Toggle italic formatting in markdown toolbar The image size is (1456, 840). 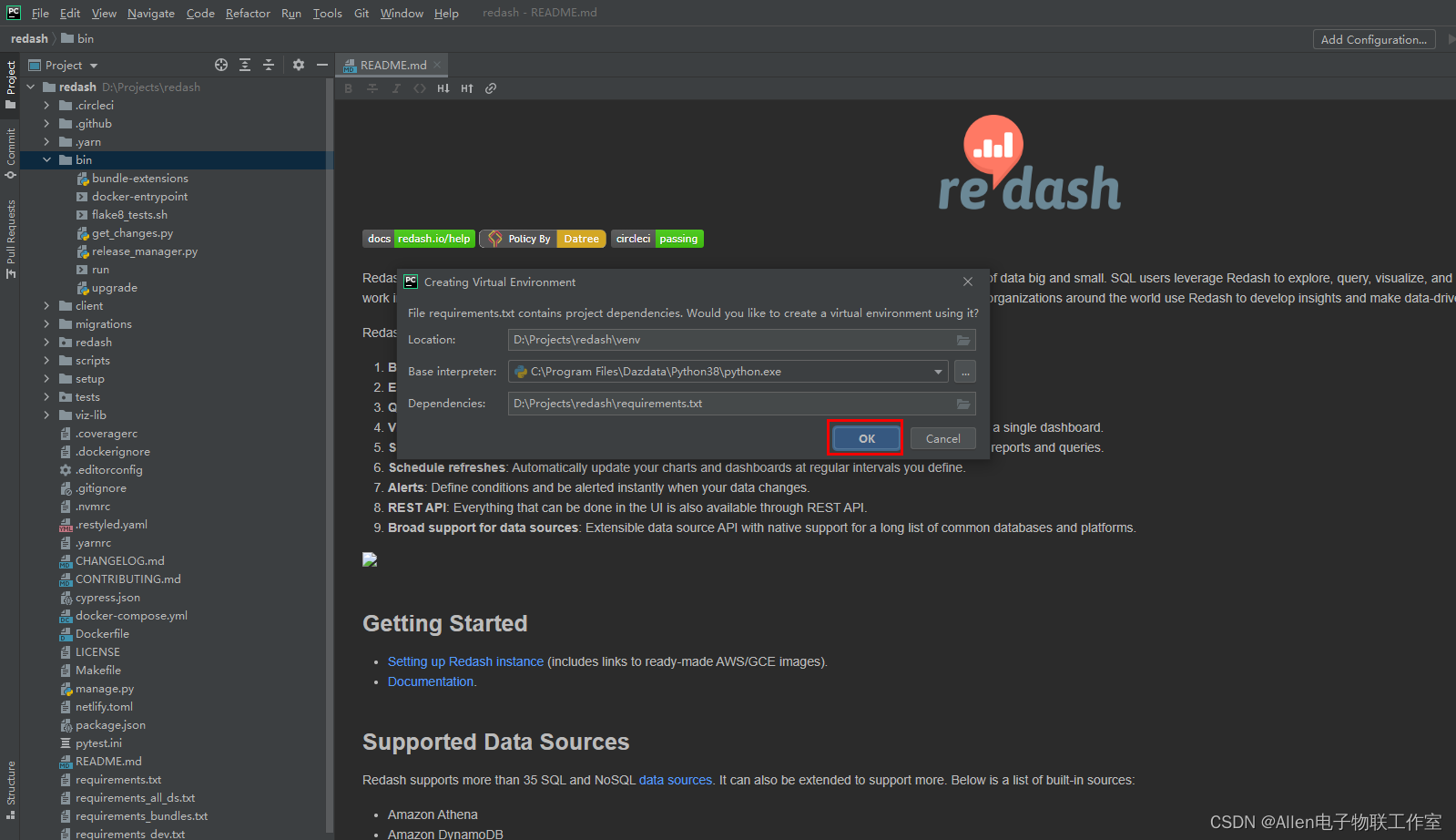396,88
